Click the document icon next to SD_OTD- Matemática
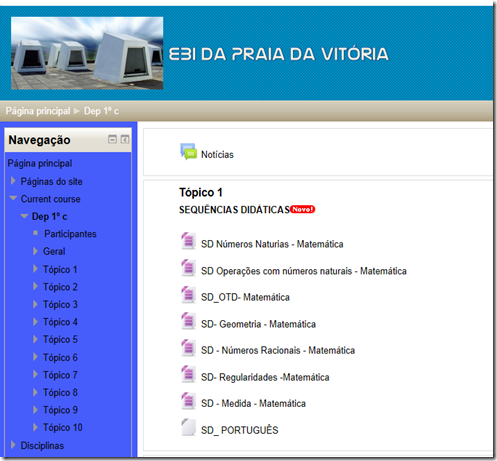This screenshot has height=461, width=497. (188, 294)
